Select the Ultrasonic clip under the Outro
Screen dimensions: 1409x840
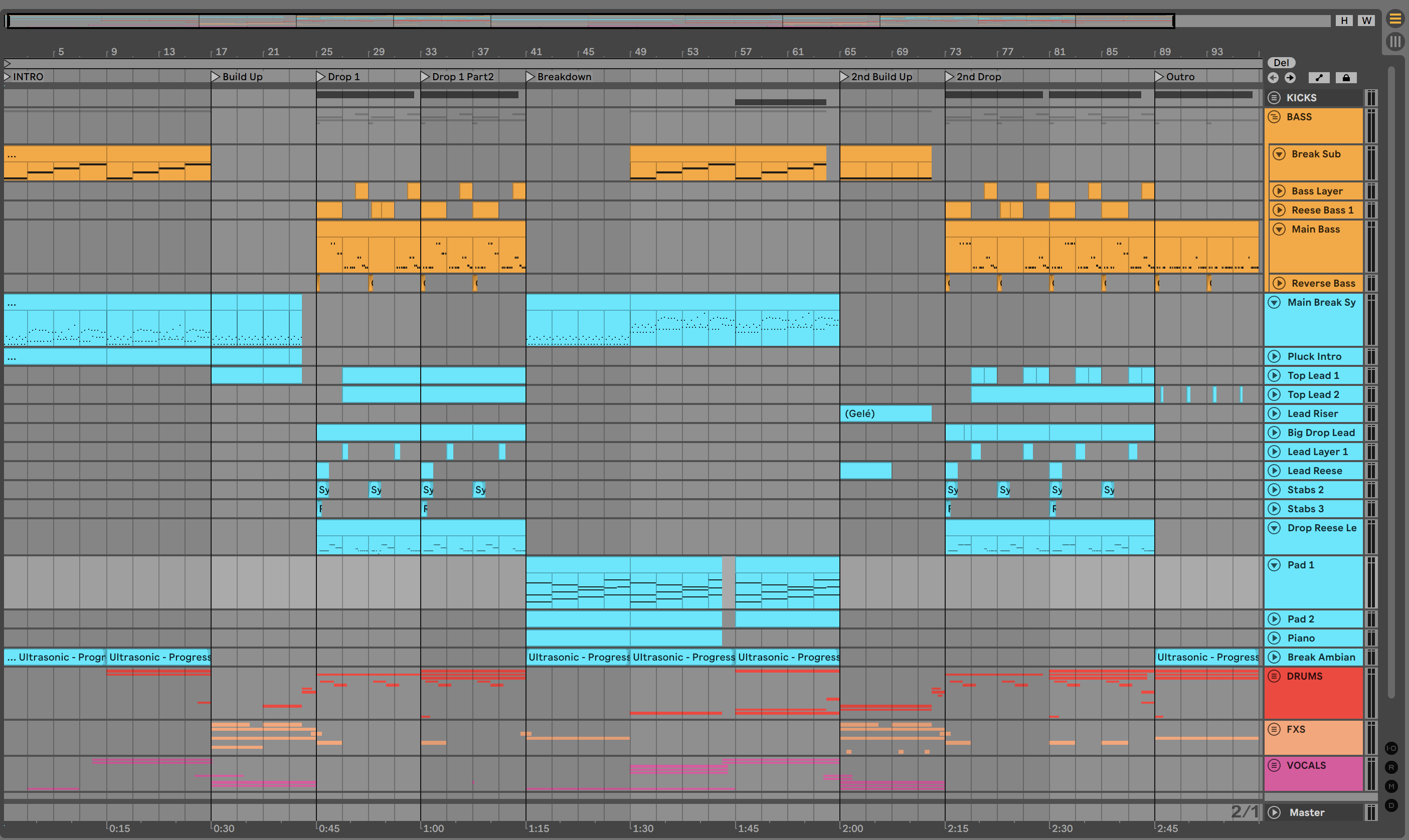(x=1207, y=657)
